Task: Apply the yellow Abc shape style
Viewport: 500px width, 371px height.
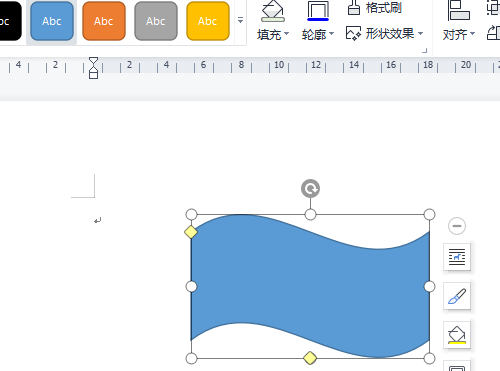Action: (208, 21)
